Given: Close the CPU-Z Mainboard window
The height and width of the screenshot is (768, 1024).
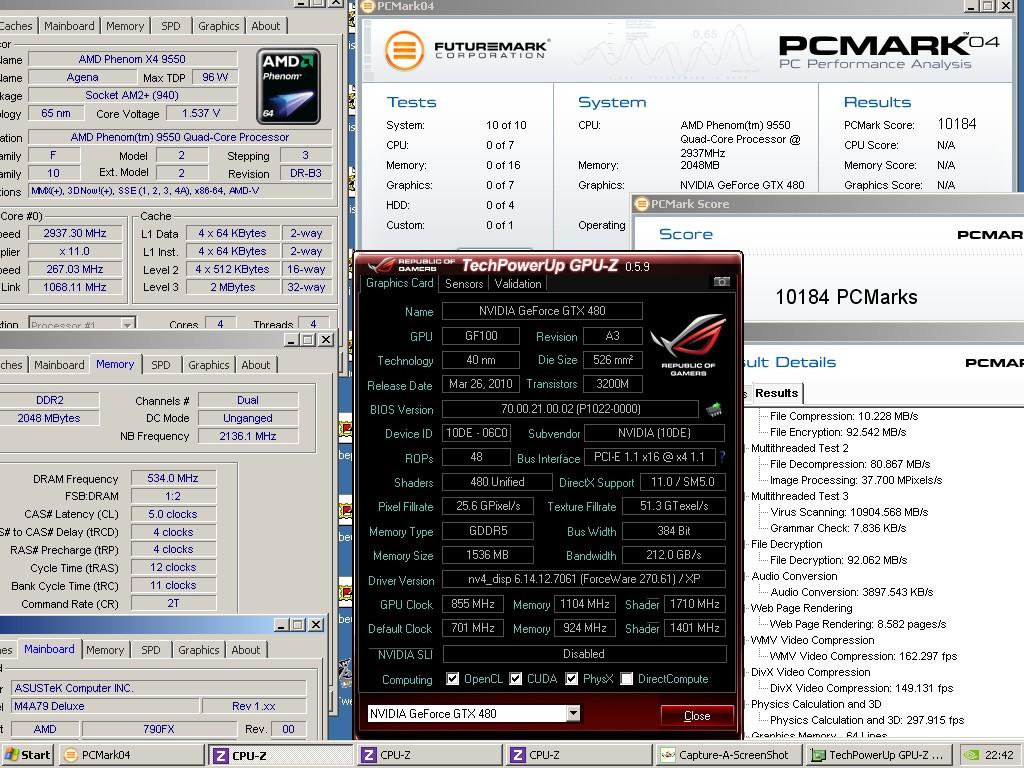Looking at the screenshot, I should pyautogui.click(x=316, y=625).
